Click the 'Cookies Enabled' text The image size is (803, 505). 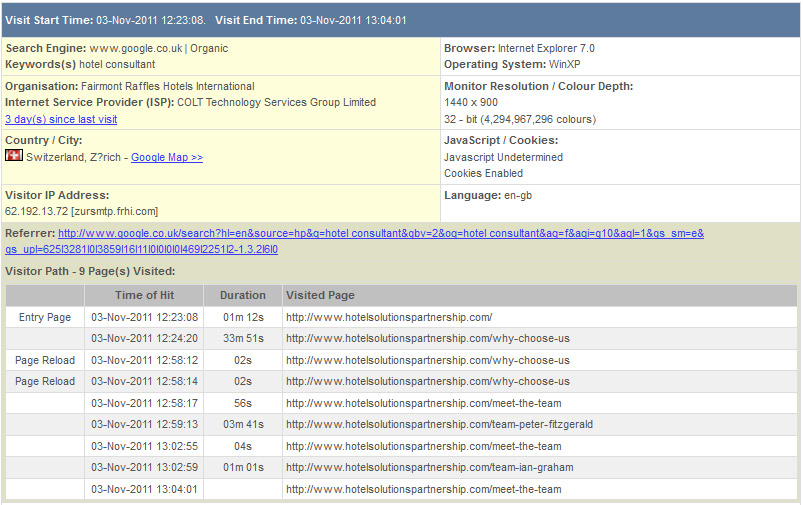tap(483, 173)
